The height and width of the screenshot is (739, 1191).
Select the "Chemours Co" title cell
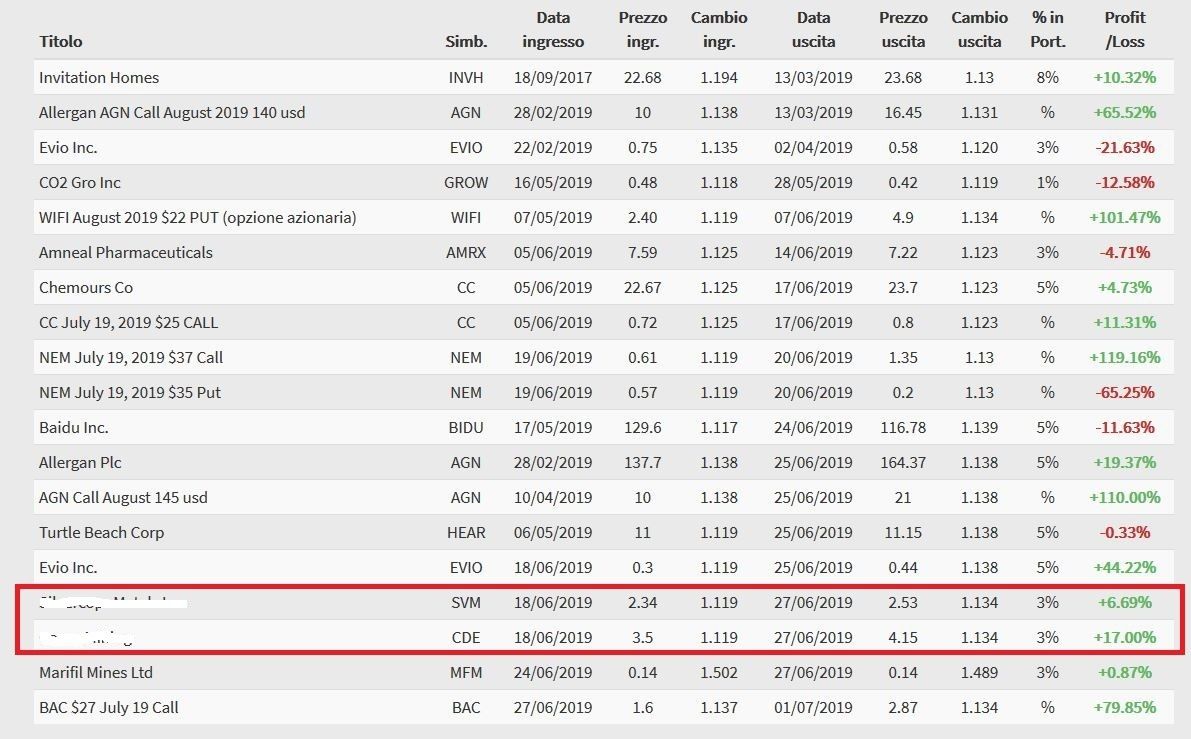tap(86, 287)
